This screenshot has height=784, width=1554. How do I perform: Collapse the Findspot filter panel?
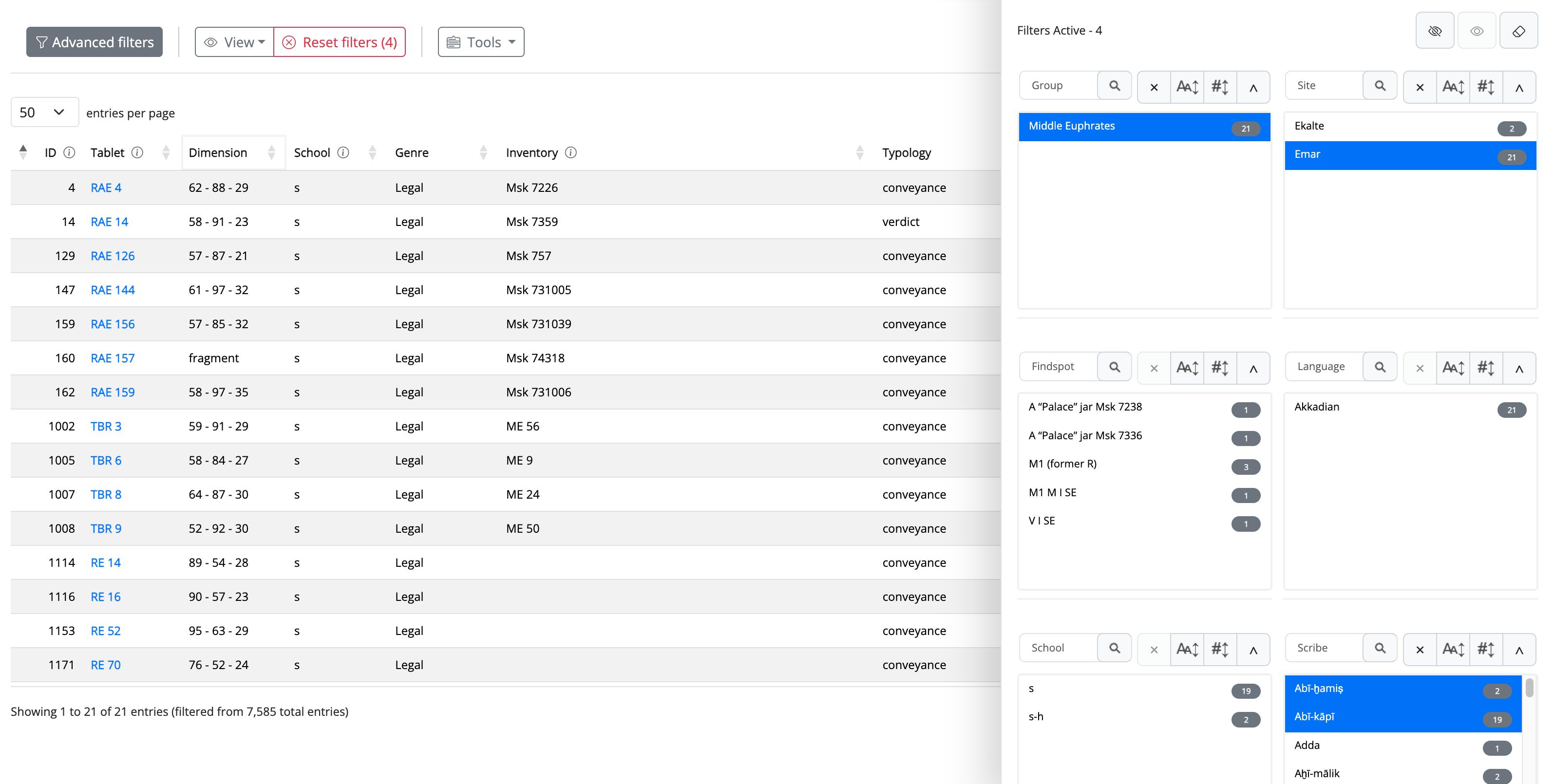pyautogui.click(x=1253, y=368)
